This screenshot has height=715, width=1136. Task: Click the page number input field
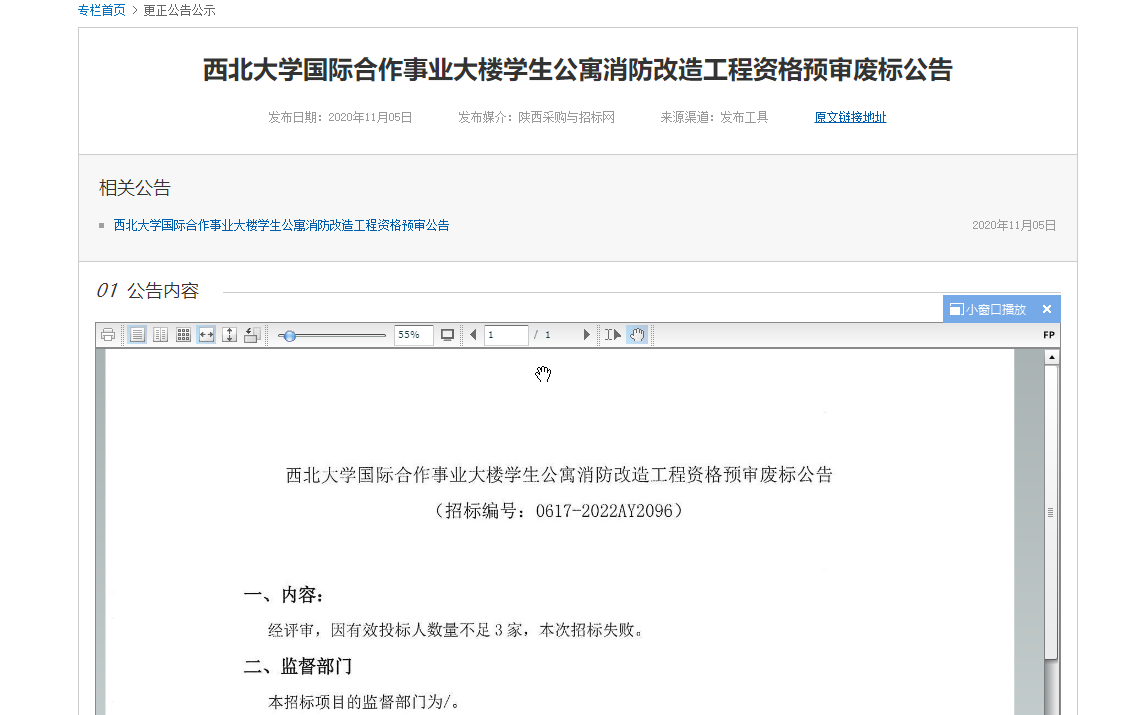tap(506, 335)
